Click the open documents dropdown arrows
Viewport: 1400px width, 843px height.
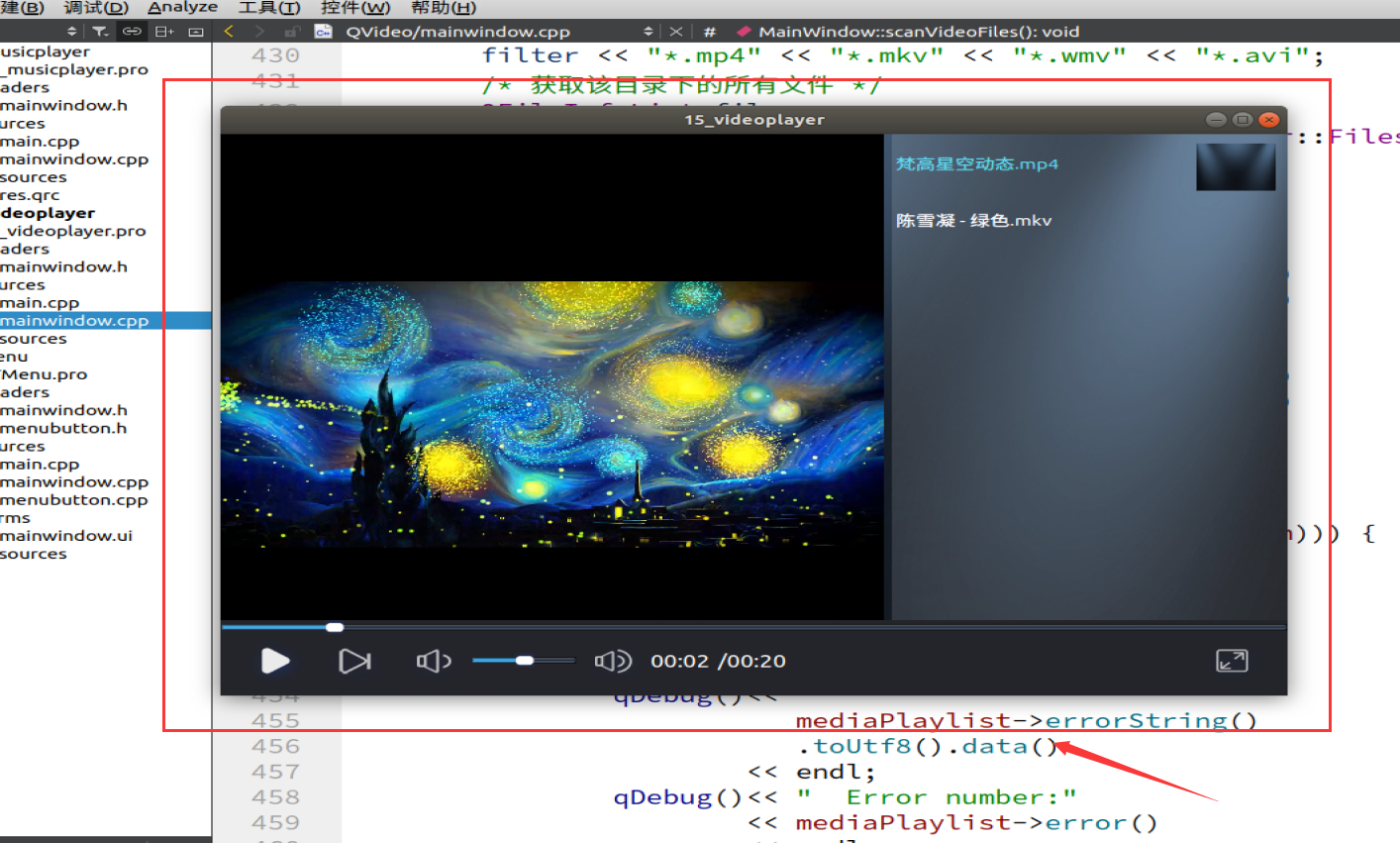coord(649,32)
